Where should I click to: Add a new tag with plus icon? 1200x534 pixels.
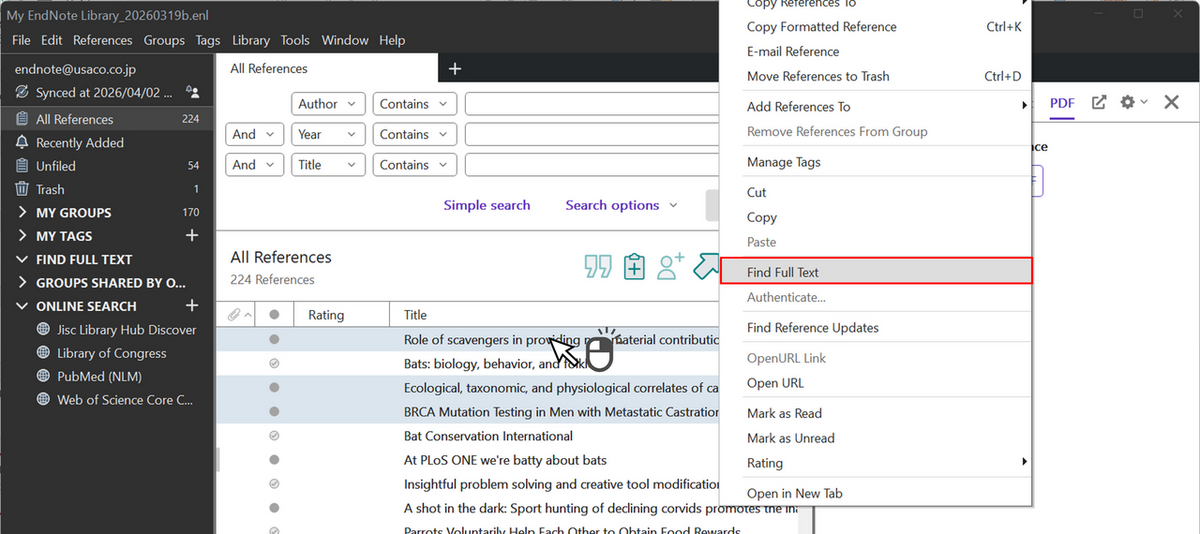[192, 236]
